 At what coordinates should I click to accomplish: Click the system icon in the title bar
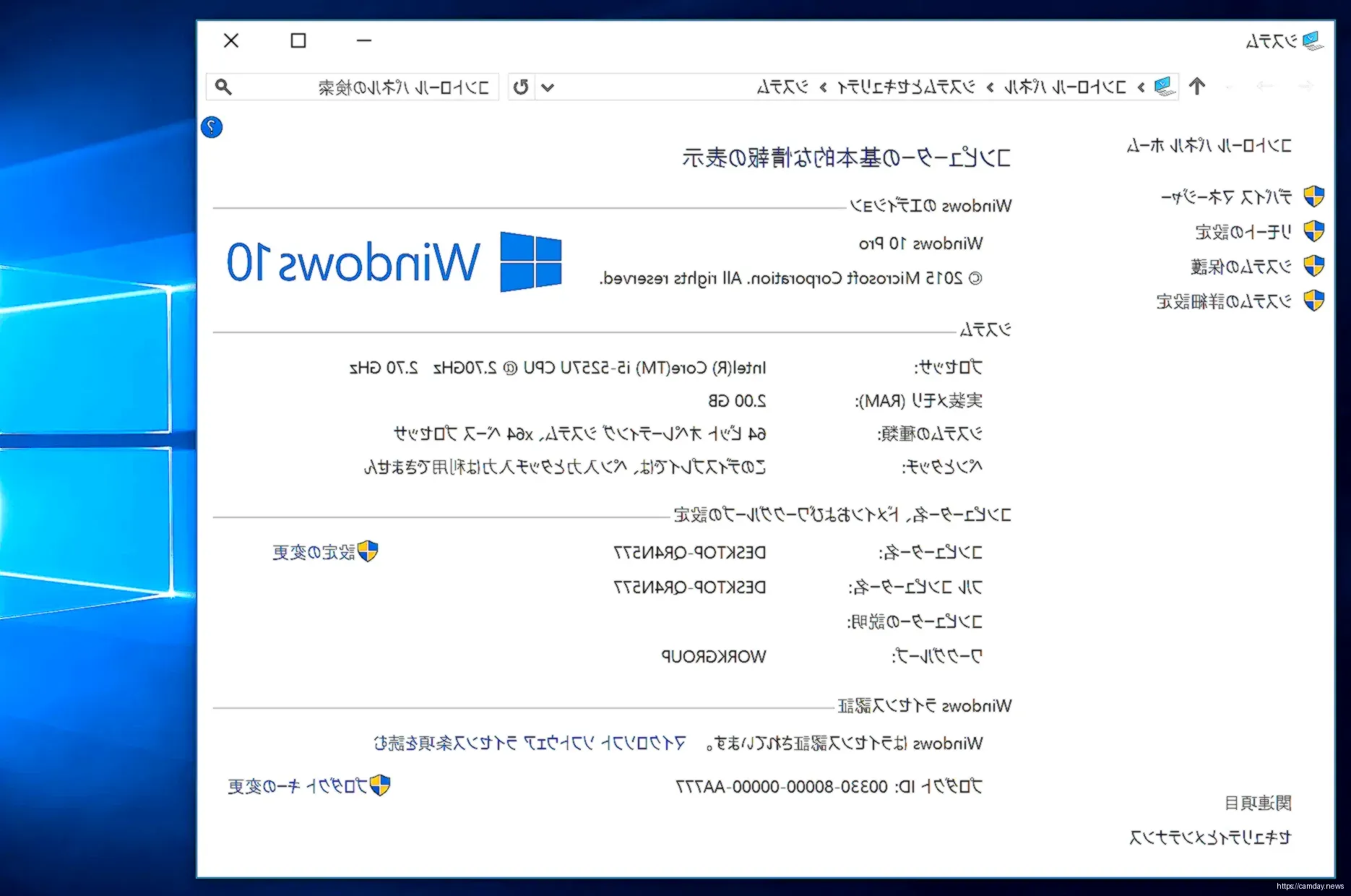(1313, 41)
